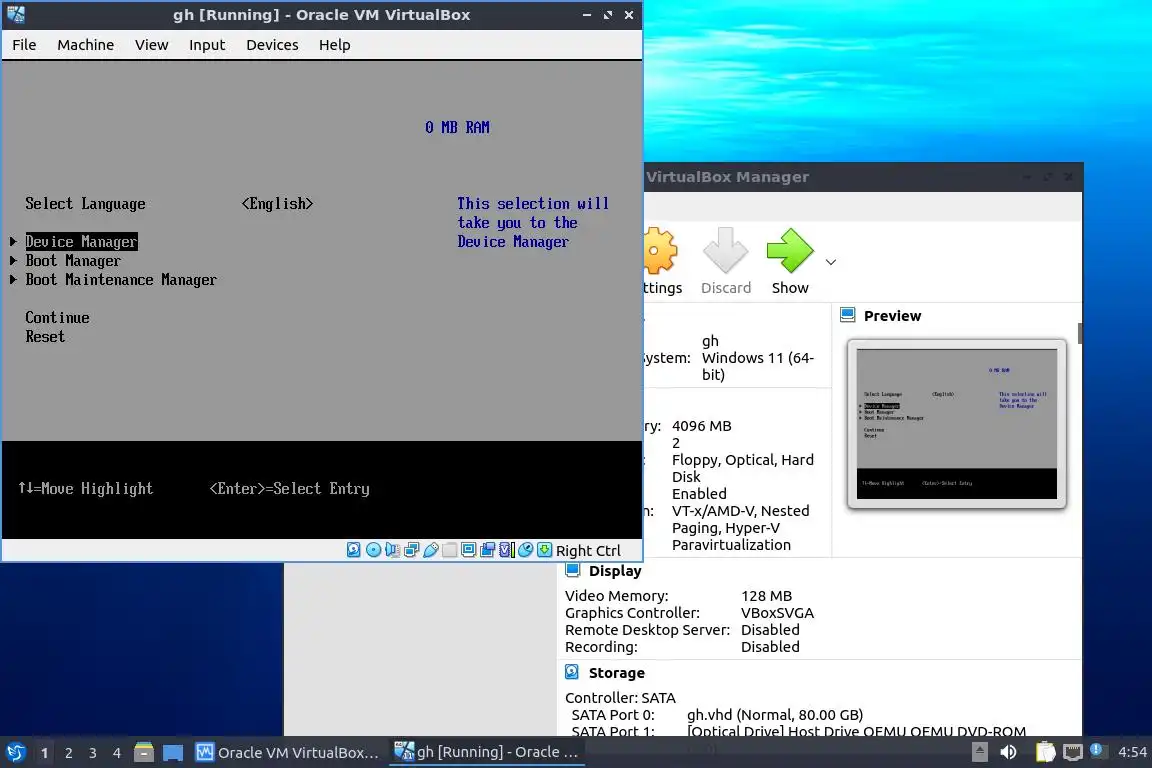The image size is (1152, 768).
Task: Open the Show button dropdown arrow
Action: 831,262
